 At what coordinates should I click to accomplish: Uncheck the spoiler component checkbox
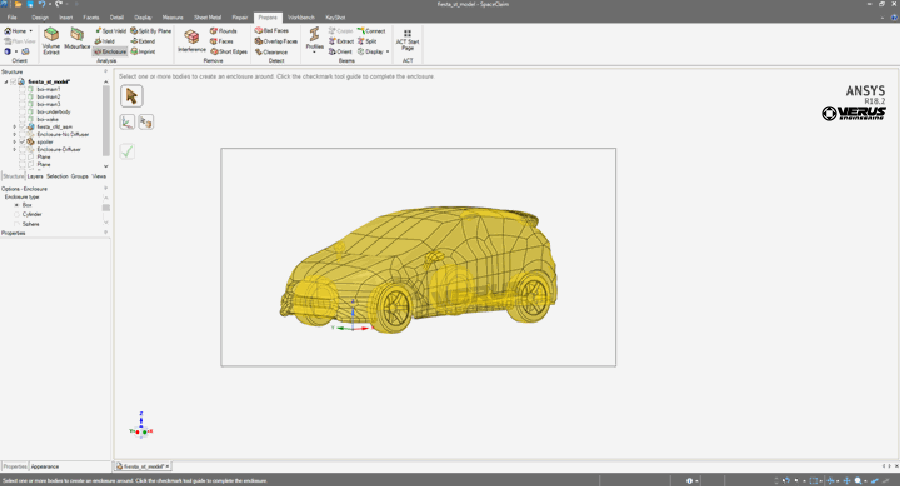[22, 142]
